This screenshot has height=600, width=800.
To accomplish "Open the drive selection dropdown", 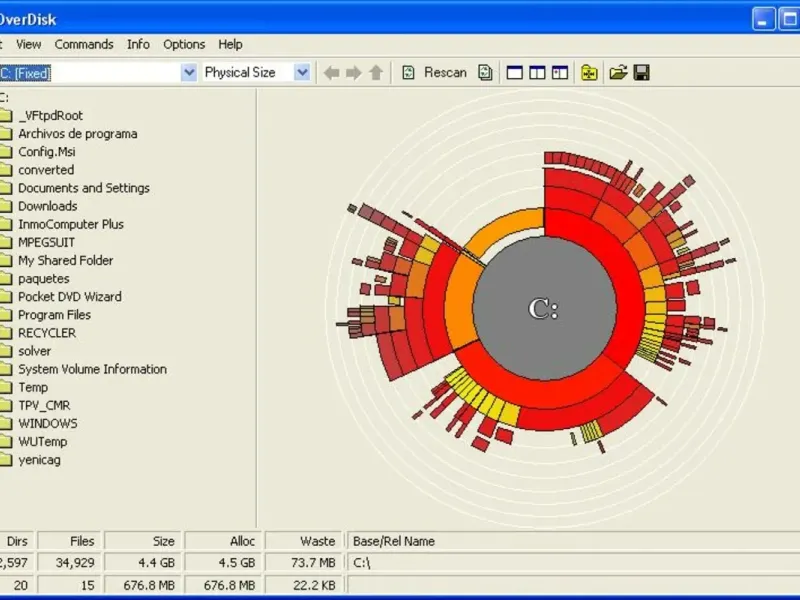I will click(x=189, y=72).
